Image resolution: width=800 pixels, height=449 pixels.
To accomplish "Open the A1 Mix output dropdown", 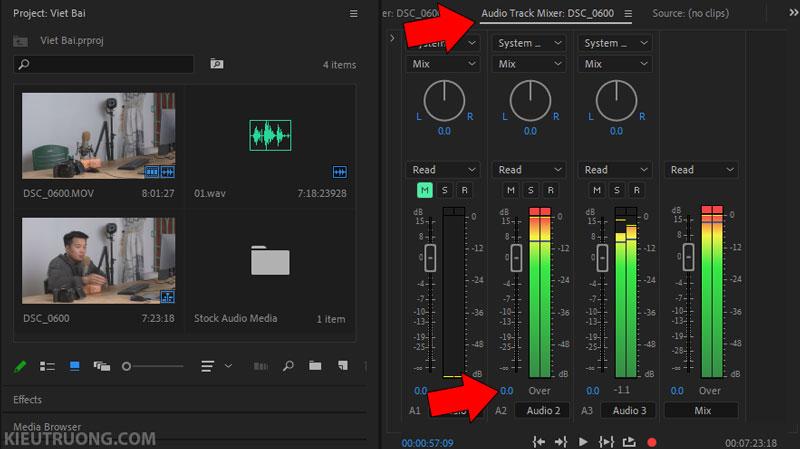I will [x=443, y=64].
